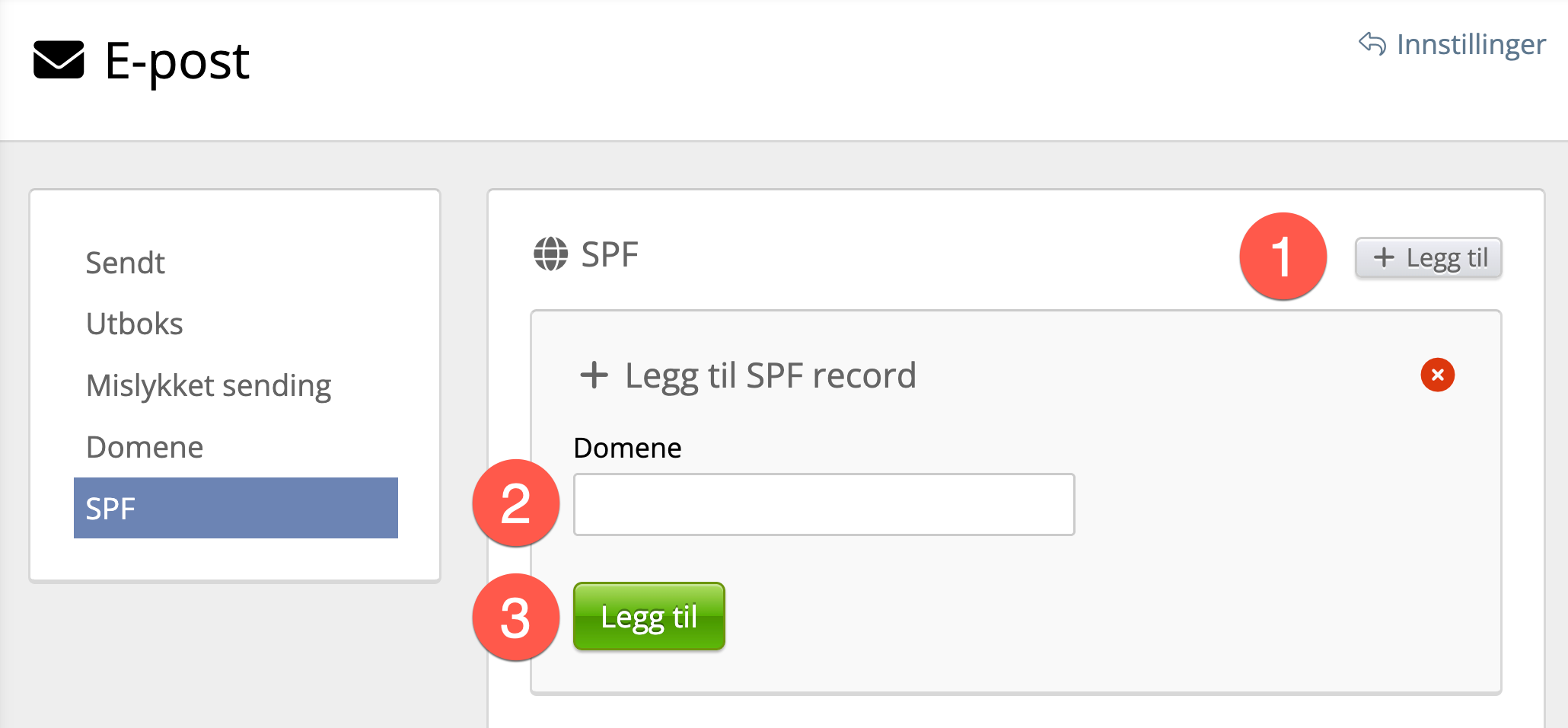Go to Utboks in the sidebar
This screenshot has width=1568, height=728.
click(135, 324)
